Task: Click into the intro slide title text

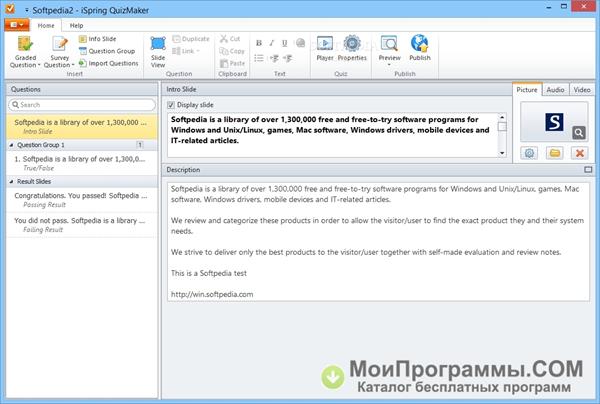Action: coord(332,135)
